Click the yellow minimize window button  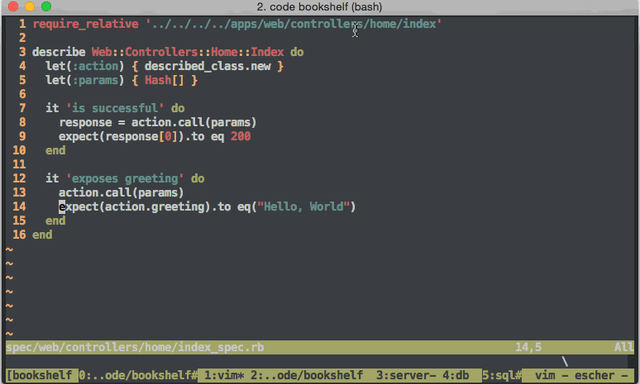(30, 6)
